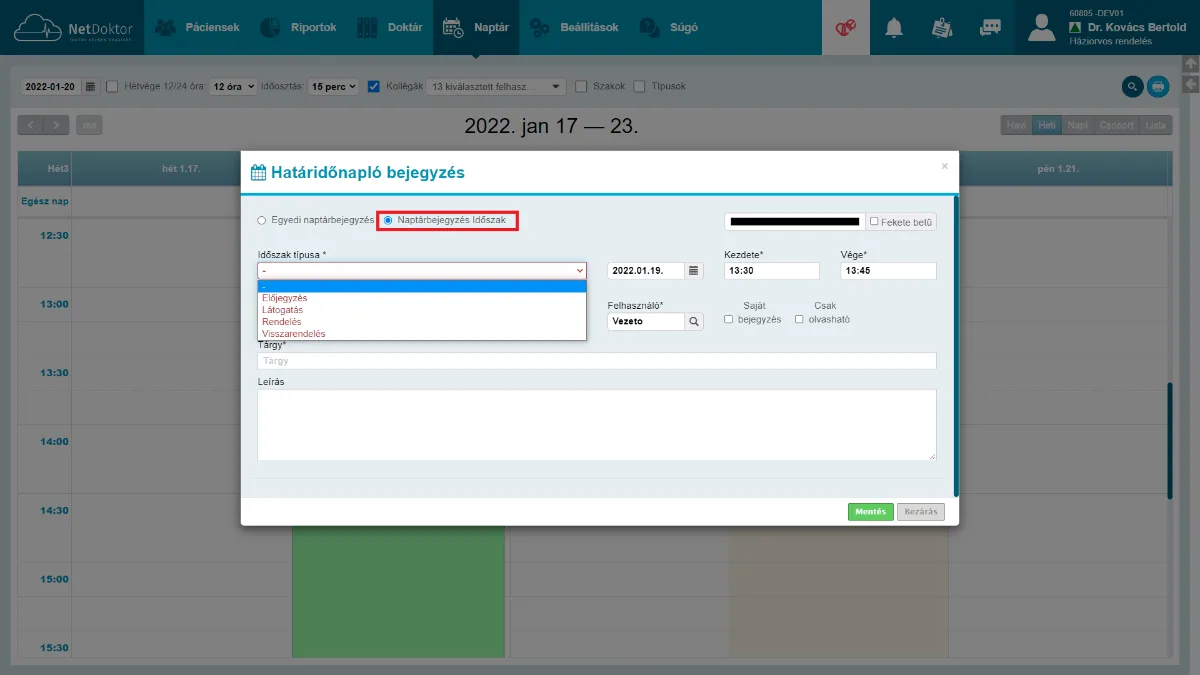Open the clipboard tasks icon in header
Screen dimensions: 1200x675
coord(942,28)
